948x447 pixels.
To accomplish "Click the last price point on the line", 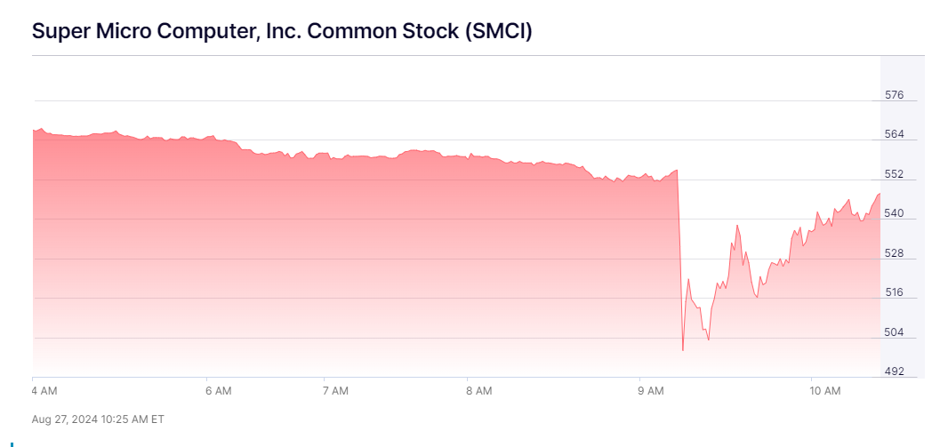I will pyautogui.click(x=880, y=193).
